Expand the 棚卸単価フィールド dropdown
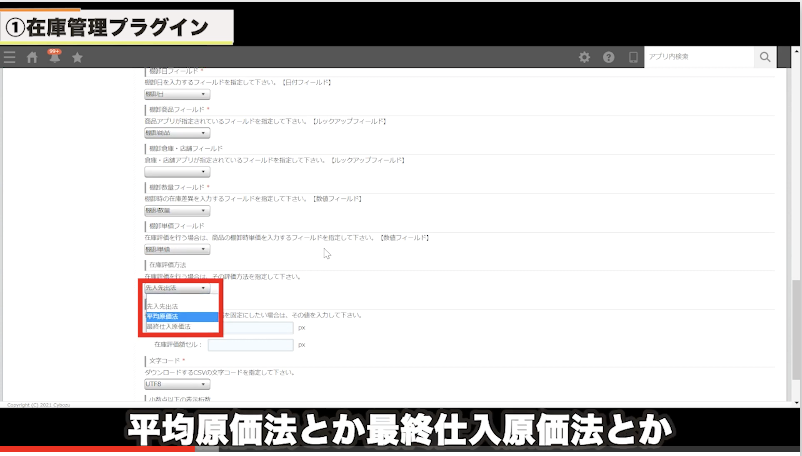The image size is (802, 456). coord(176,250)
